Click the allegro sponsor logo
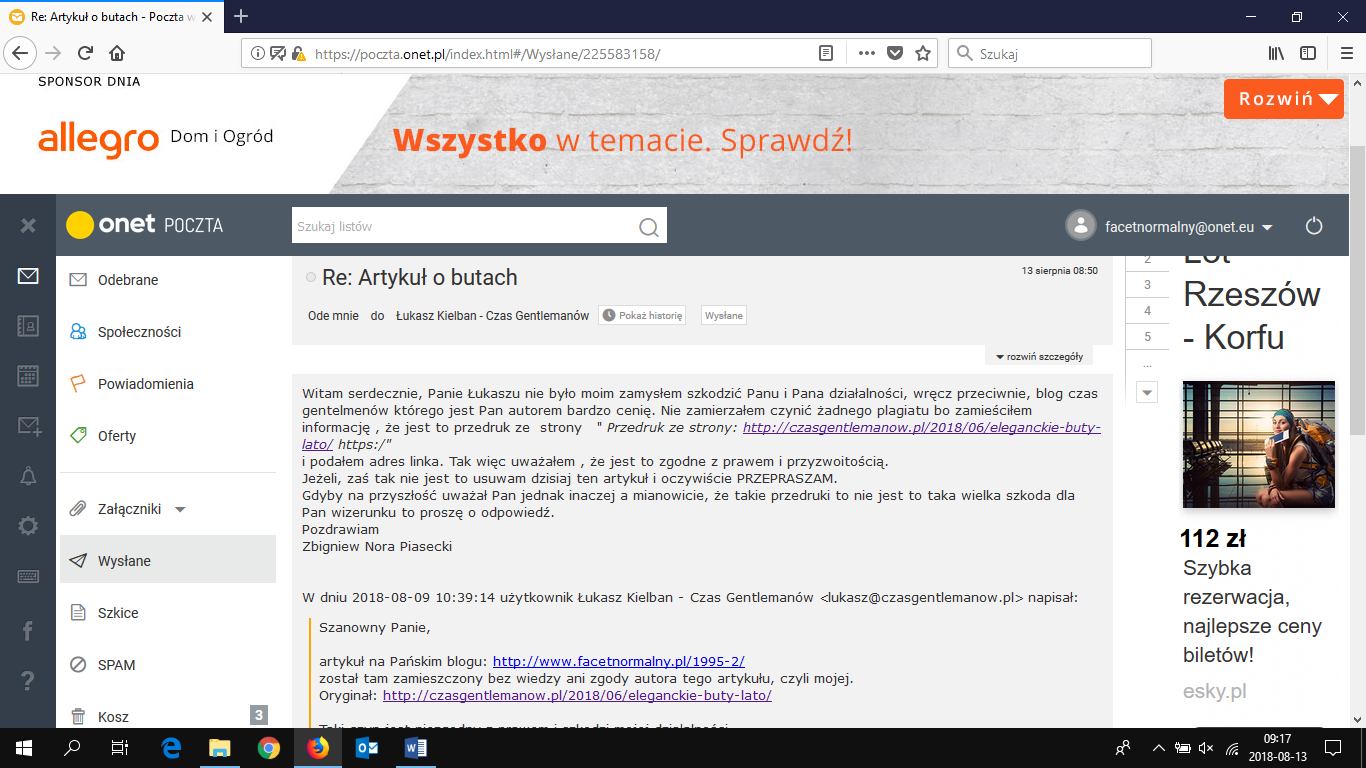 98,140
